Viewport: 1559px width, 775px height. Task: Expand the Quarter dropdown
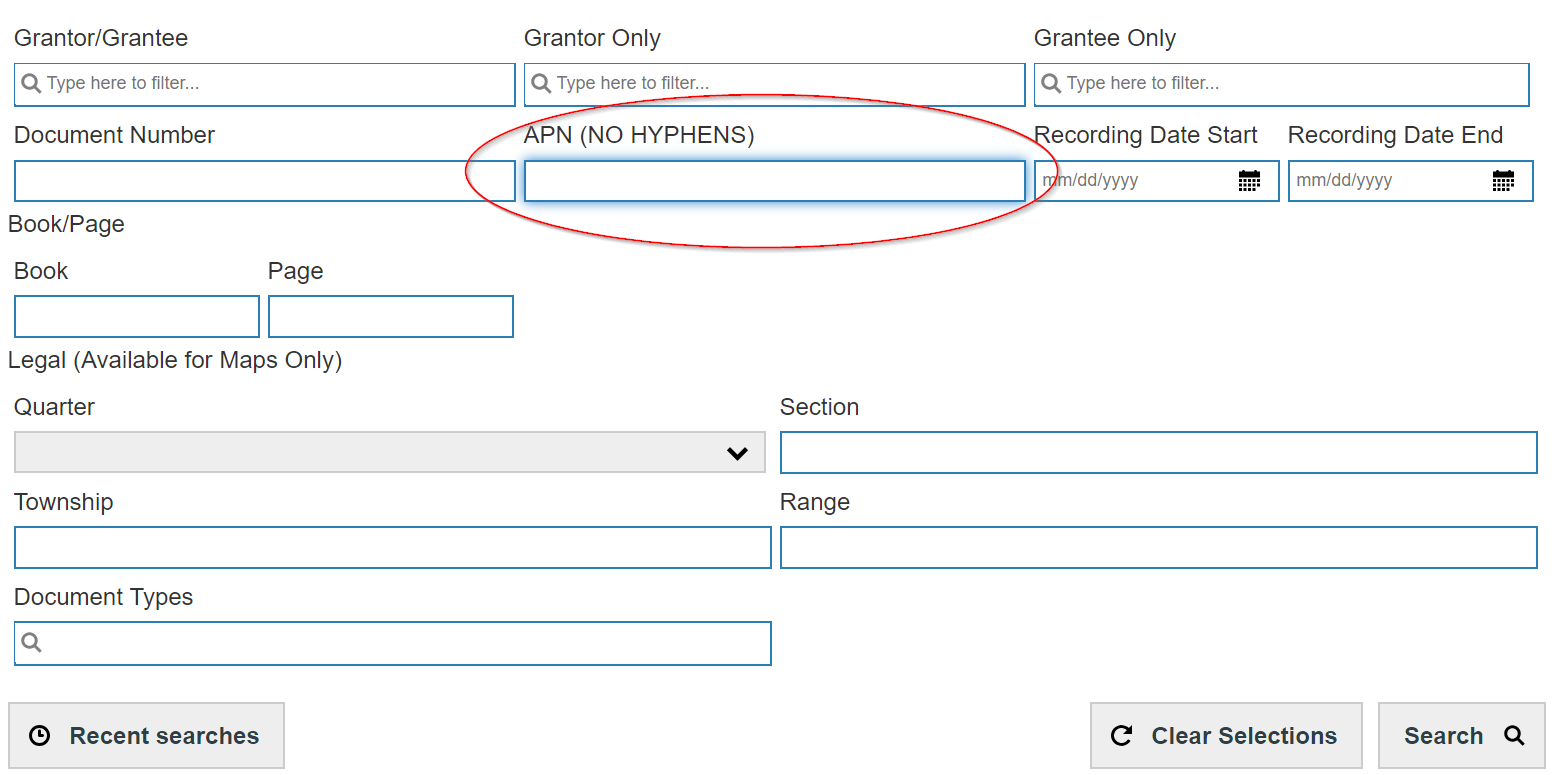click(389, 453)
